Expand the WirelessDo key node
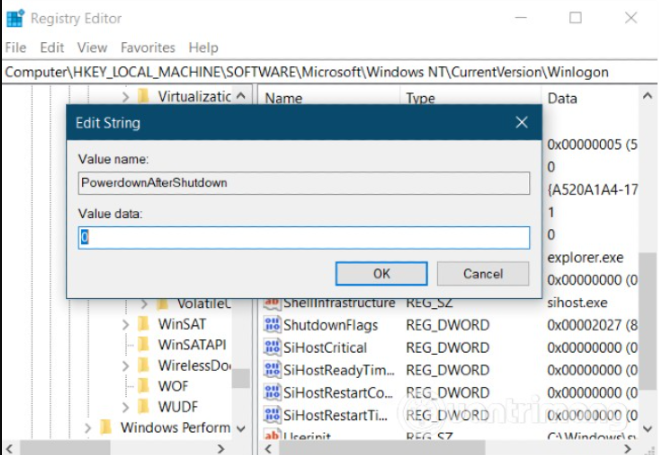 (x=125, y=365)
